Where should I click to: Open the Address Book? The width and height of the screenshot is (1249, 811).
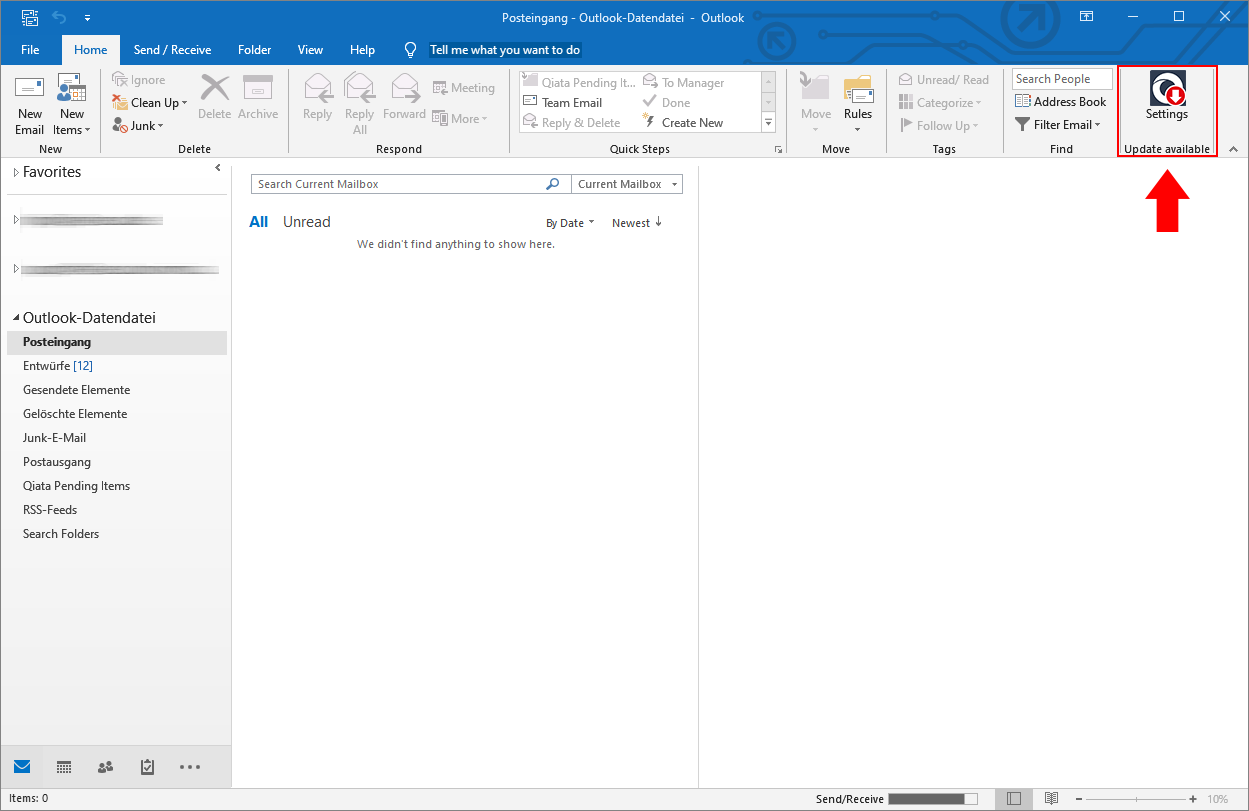click(x=1060, y=102)
